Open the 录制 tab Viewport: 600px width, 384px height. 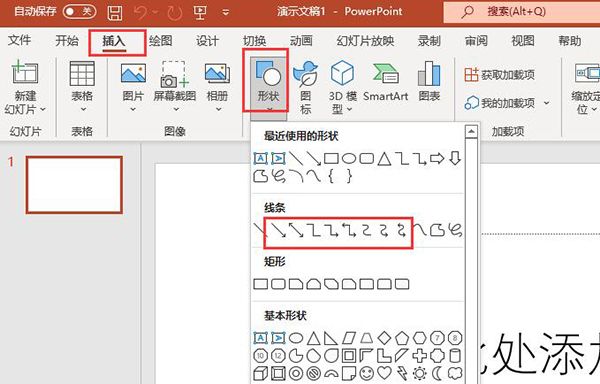pos(429,40)
